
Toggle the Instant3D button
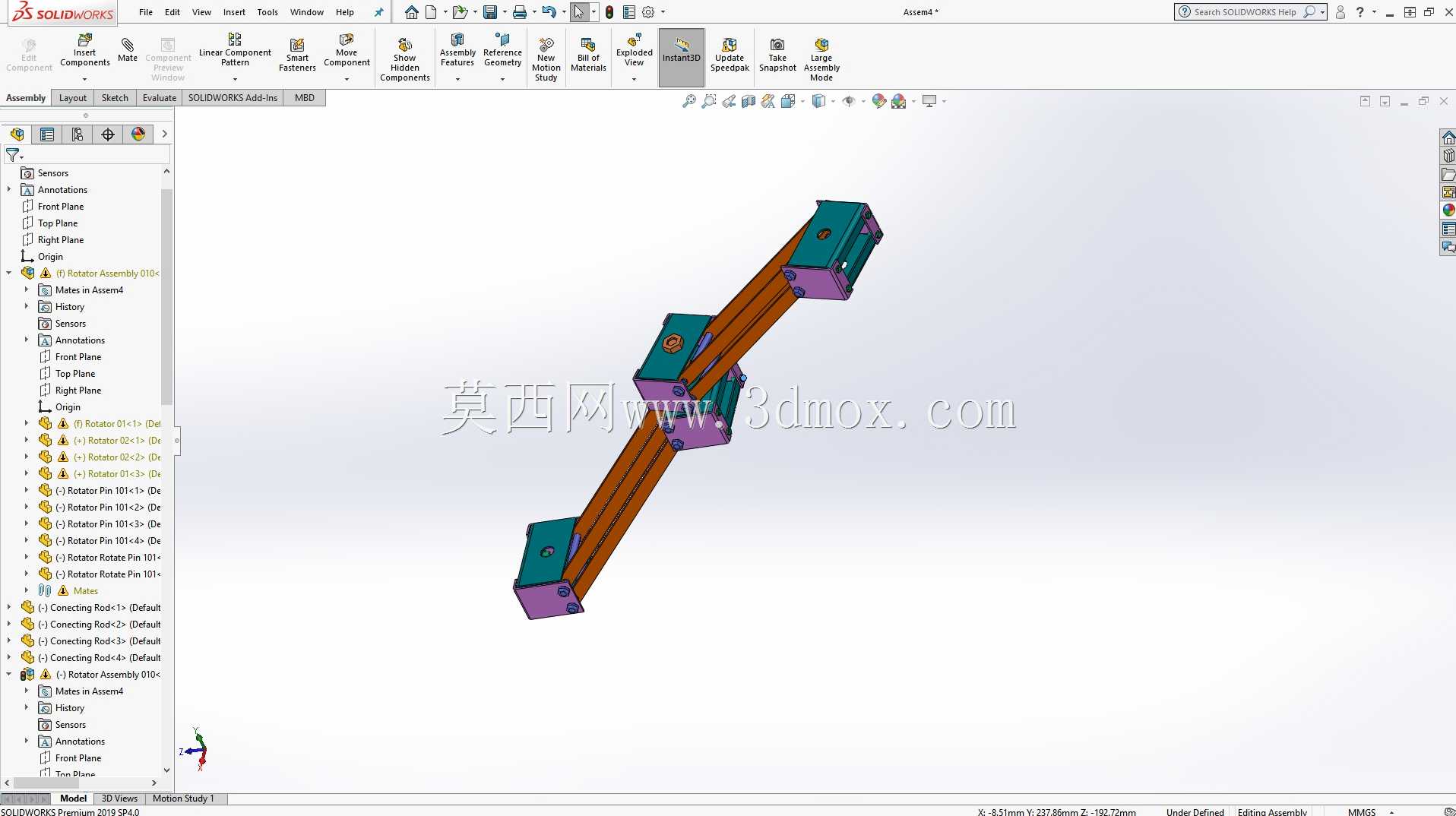tap(682, 57)
